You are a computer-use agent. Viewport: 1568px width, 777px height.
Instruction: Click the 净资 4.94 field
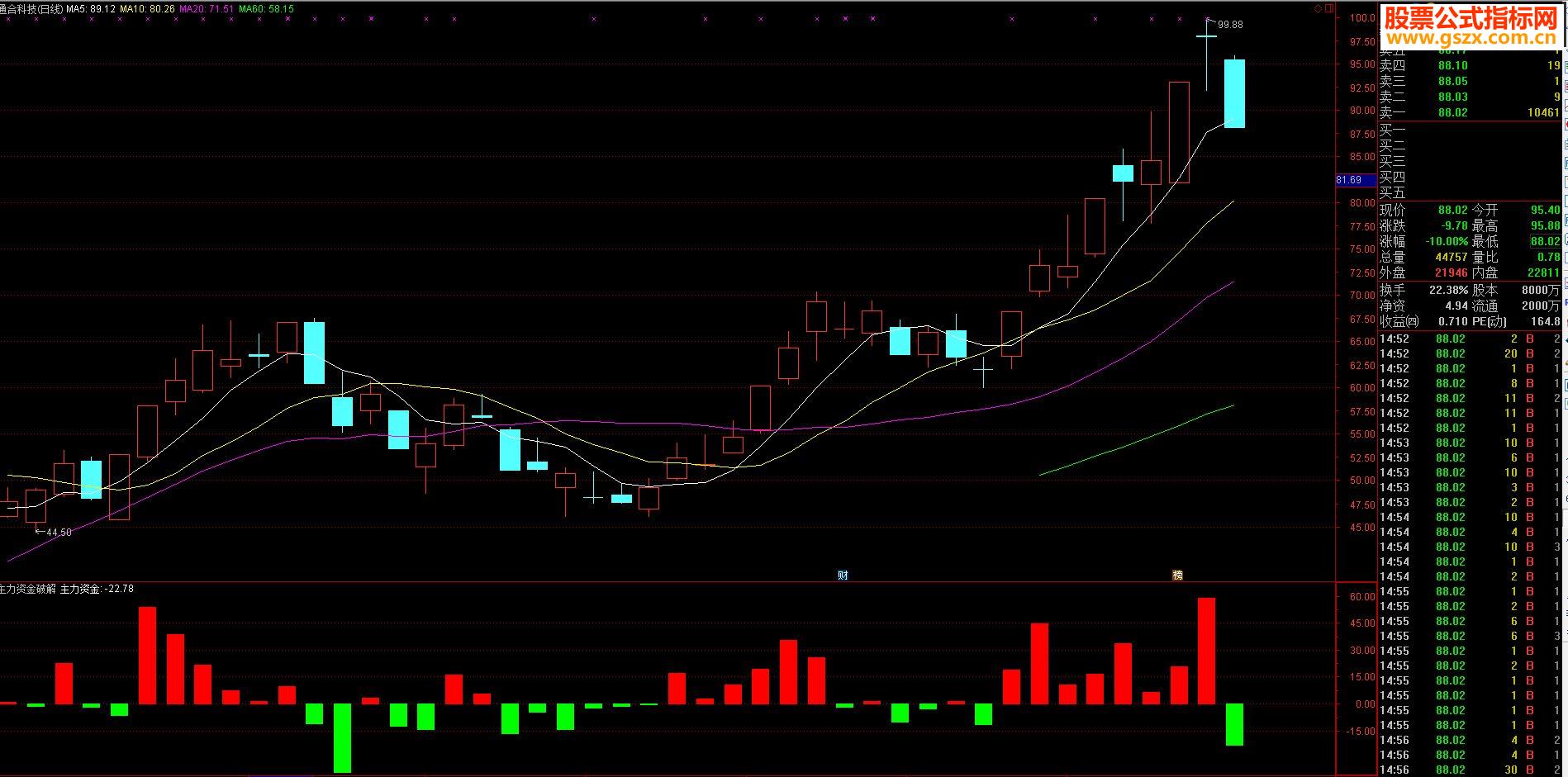(x=1424, y=306)
